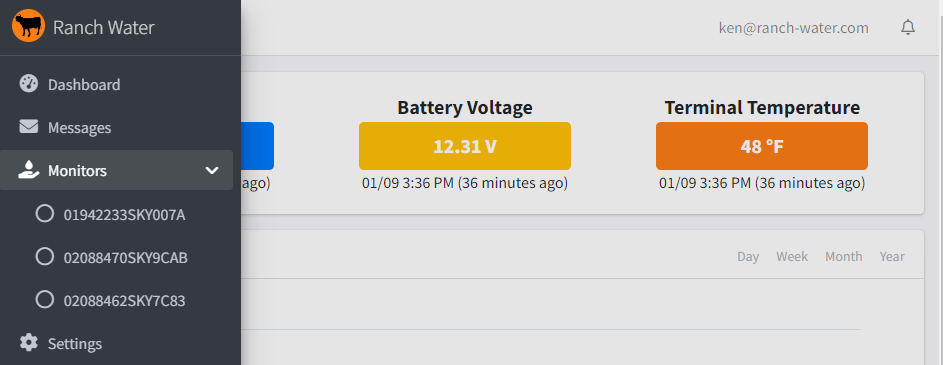Switch chart range to Week
This screenshot has width=943, height=365.
pyautogui.click(x=792, y=257)
